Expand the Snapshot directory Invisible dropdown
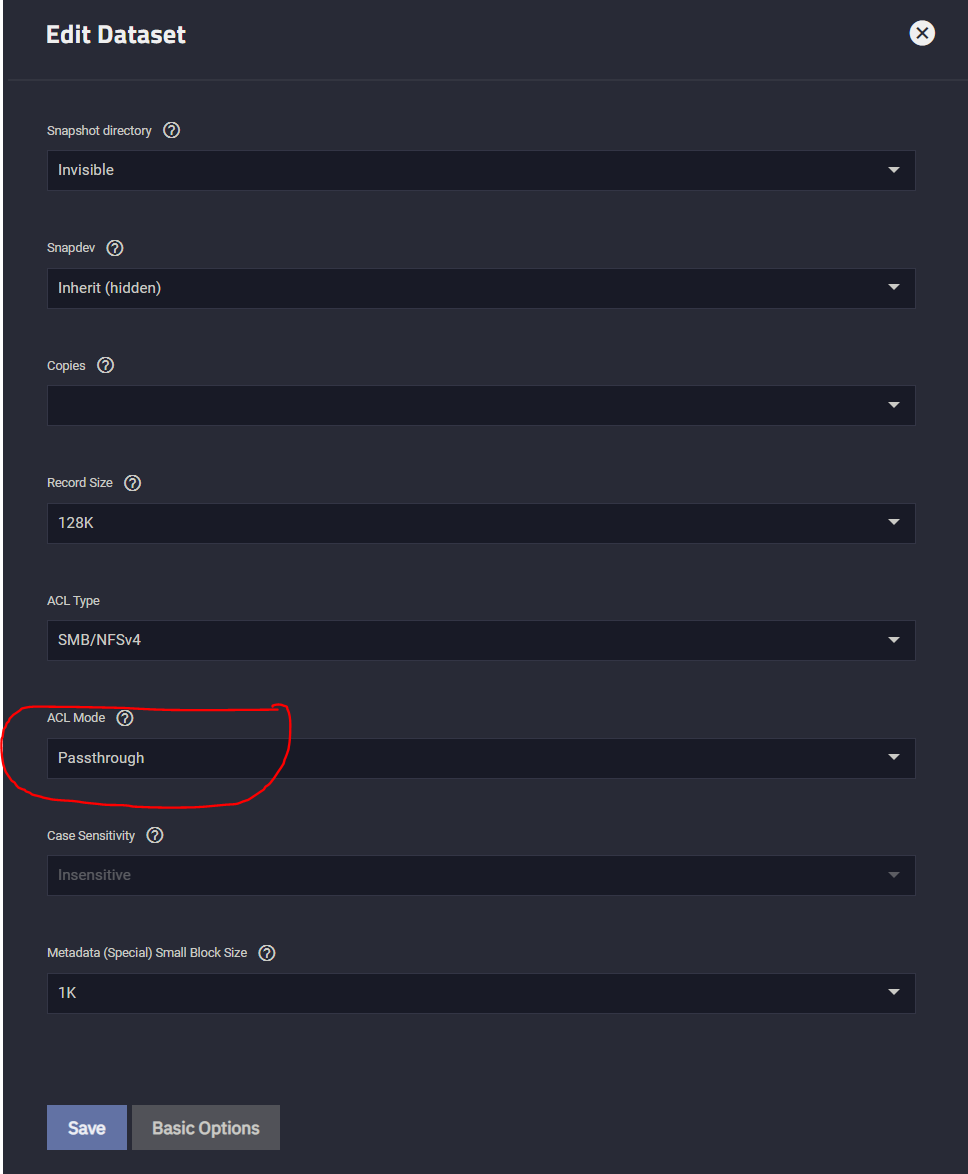Image resolution: width=968 pixels, height=1174 pixels. tap(481, 170)
